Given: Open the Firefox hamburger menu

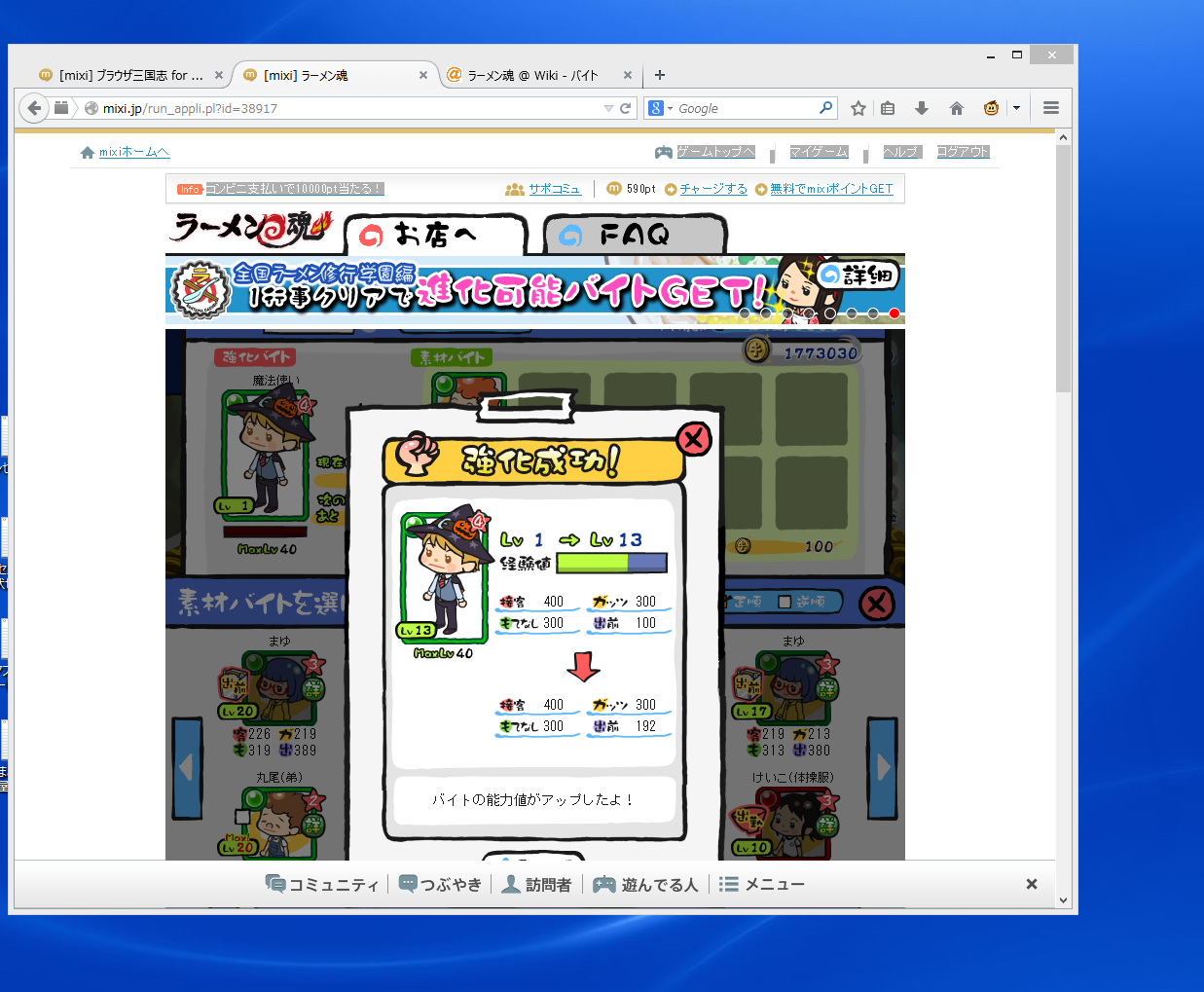Looking at the screenshot, I should (x=1050, y=108).
